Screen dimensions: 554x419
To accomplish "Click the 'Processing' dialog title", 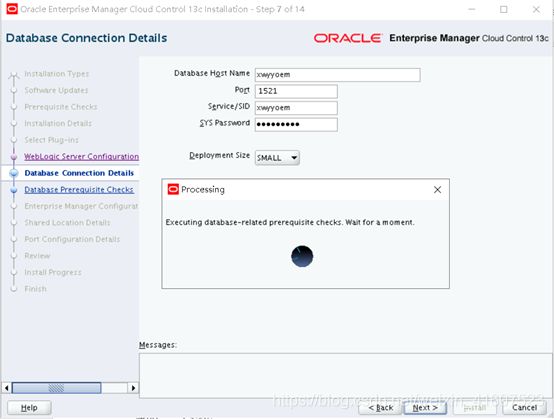I will click(203, 190).
